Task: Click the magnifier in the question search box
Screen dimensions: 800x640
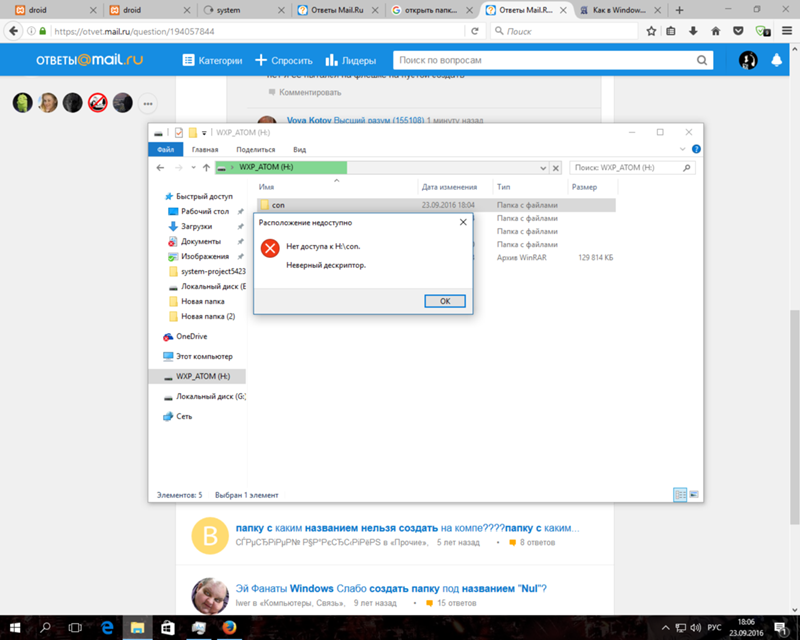Action: (x=702, y=60)
